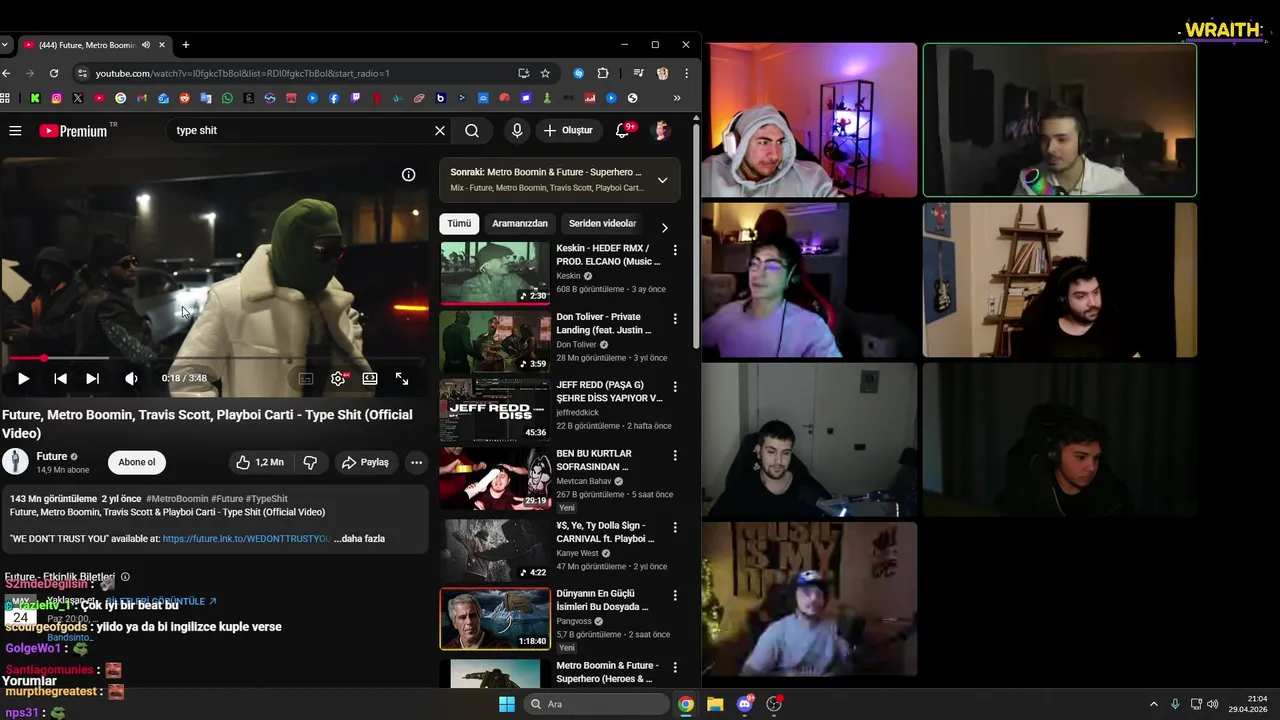Screen dimensions: 1280x720
Task: Switch to theater mode in the player
Action: (x=370, y=379)
